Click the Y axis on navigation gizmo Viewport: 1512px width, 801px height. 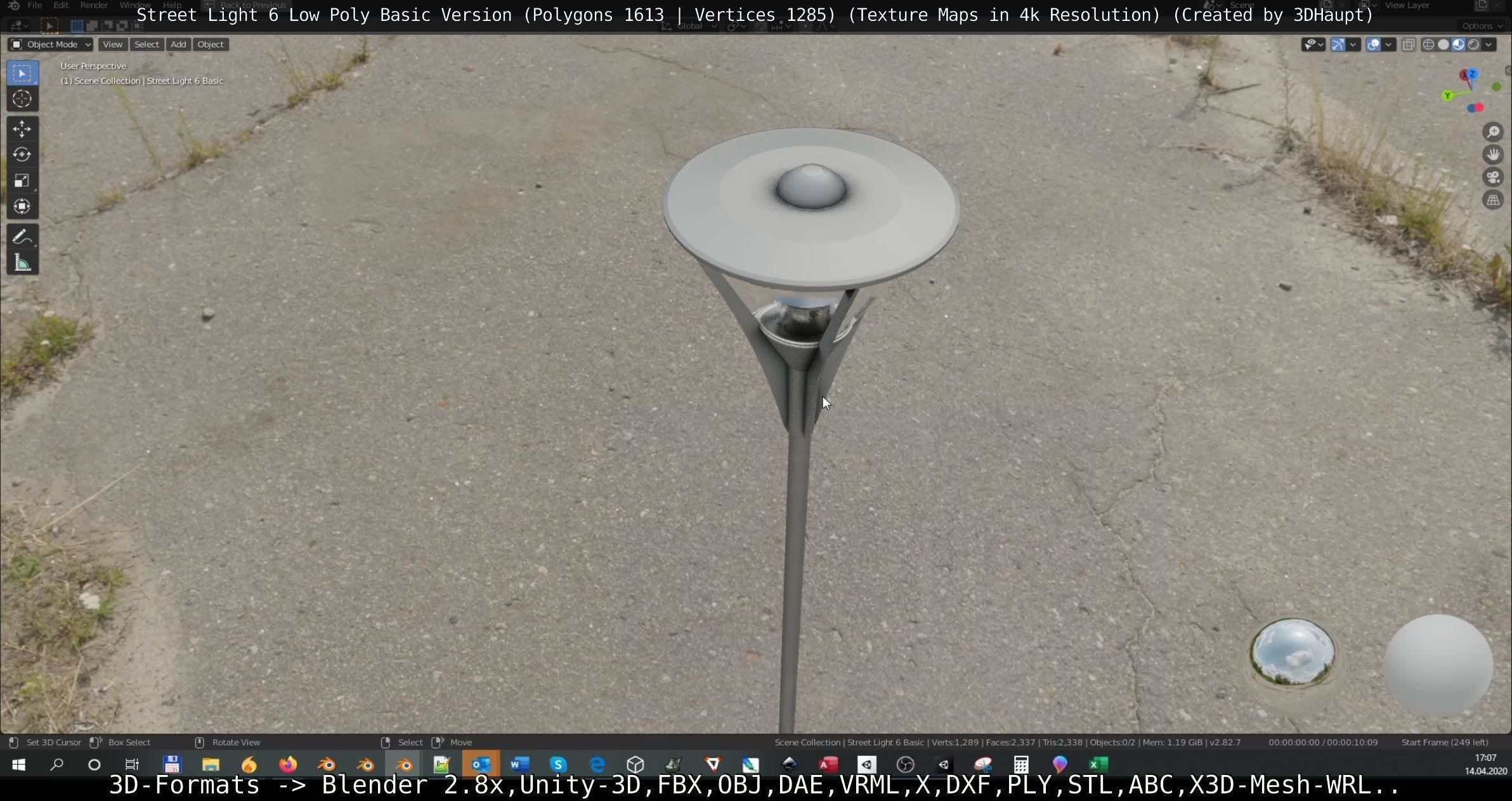click(x=1447, y=96)
